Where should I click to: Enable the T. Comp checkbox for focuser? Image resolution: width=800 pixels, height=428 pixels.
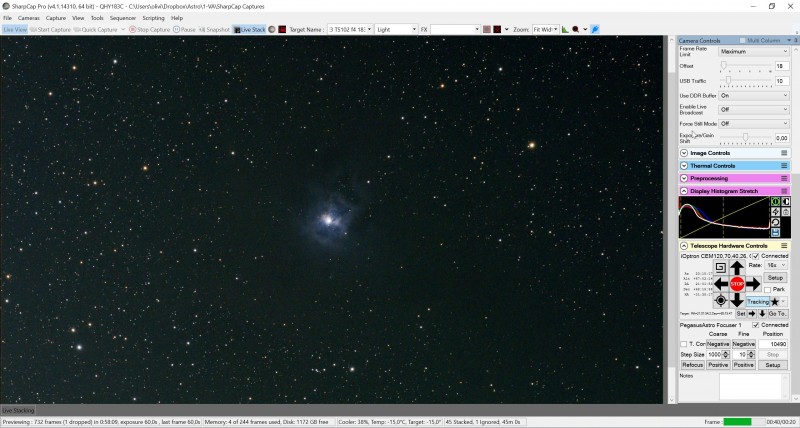684,344
